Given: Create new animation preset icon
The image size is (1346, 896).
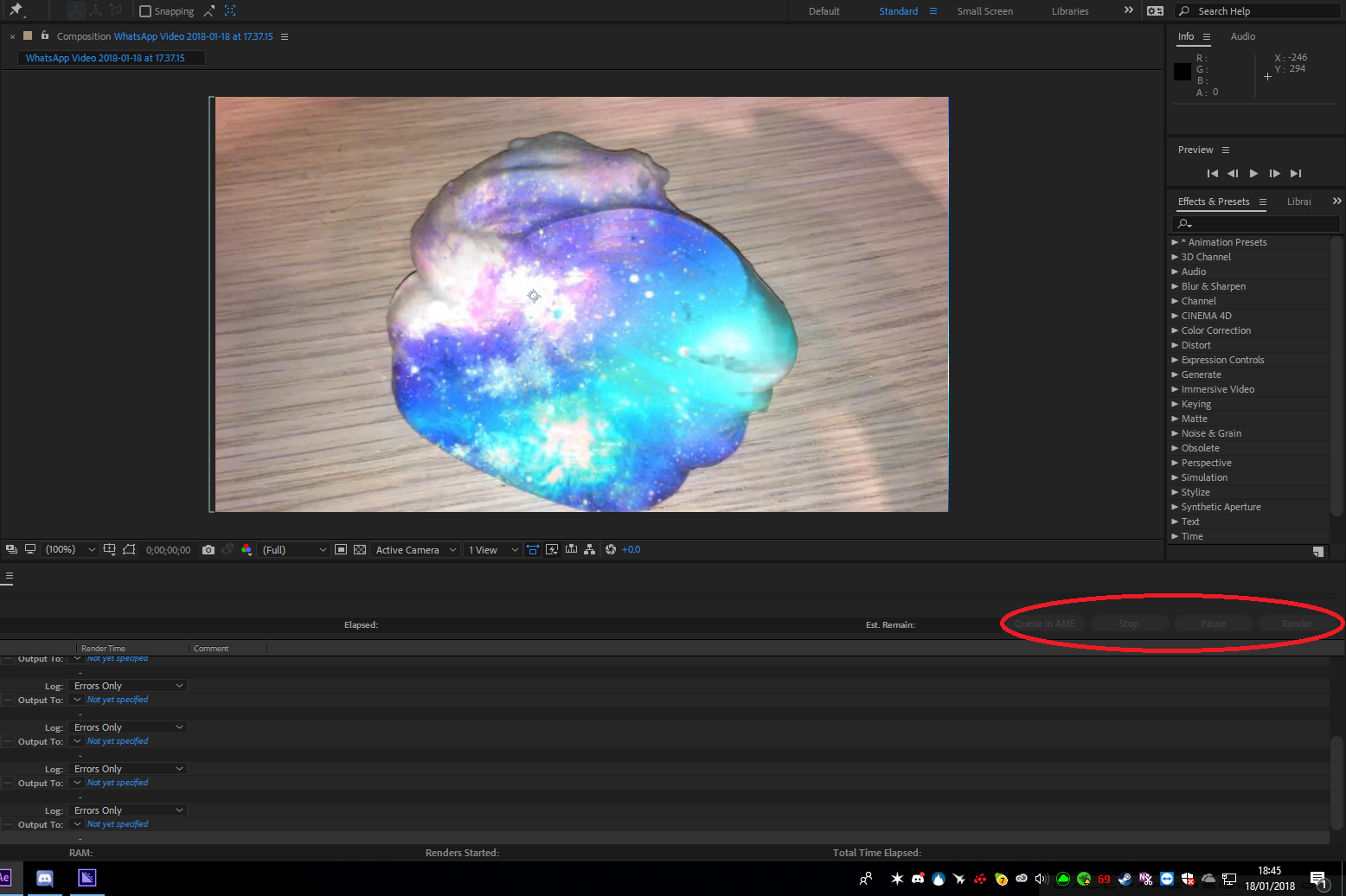Looking at the screenshot, I should pyautogui.click(x=1318, y=551).
